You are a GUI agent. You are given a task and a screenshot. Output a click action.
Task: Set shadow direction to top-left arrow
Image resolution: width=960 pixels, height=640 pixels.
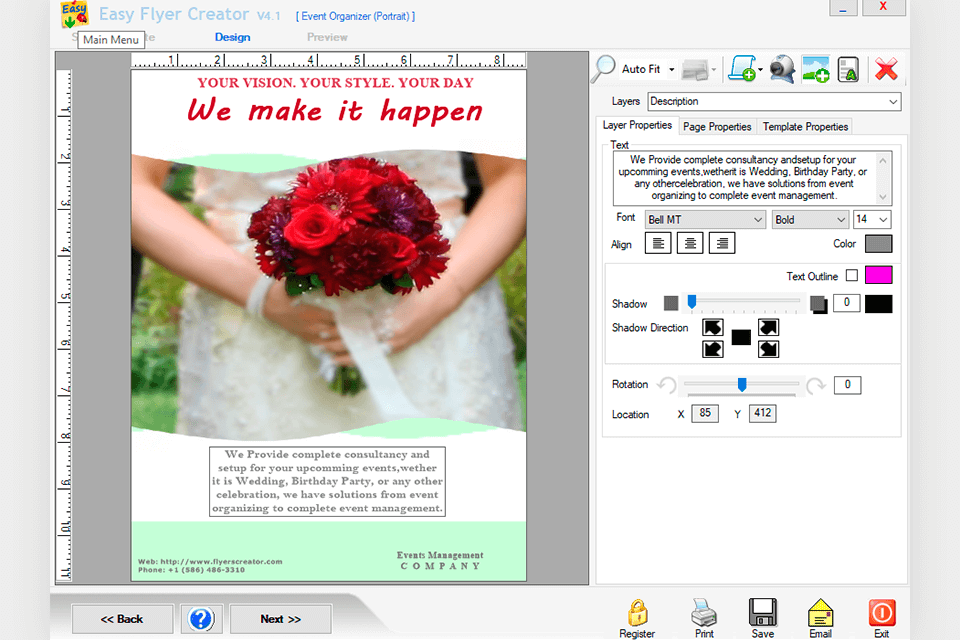point(712,328)
